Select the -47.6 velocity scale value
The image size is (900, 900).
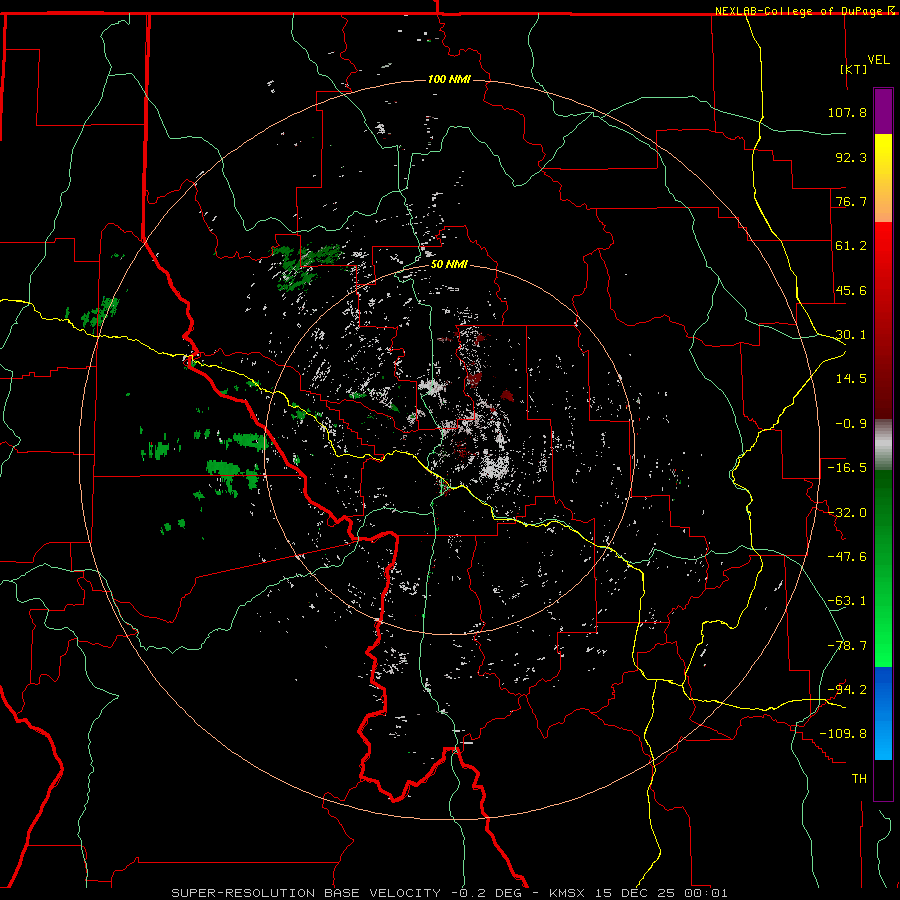click(x=847, y=557)
